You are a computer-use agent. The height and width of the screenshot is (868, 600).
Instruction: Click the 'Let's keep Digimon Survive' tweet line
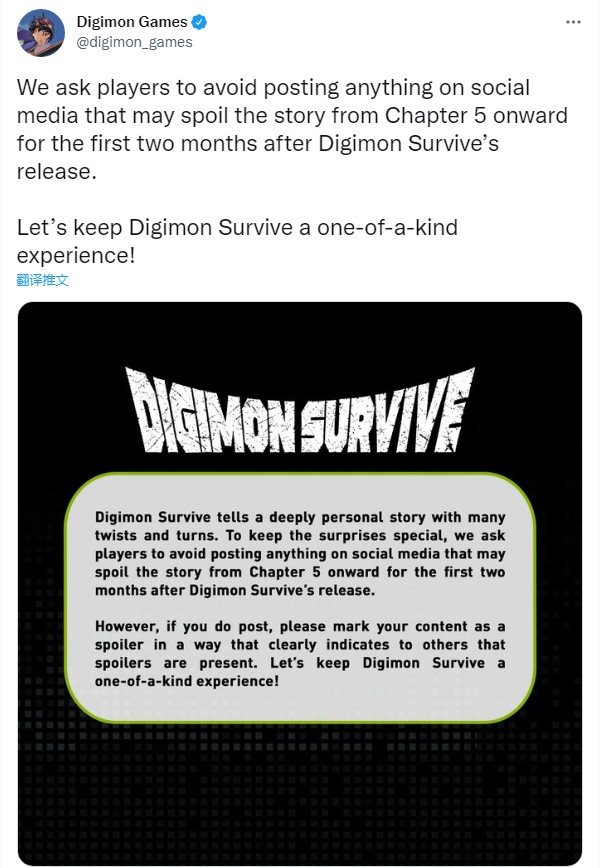237,228
